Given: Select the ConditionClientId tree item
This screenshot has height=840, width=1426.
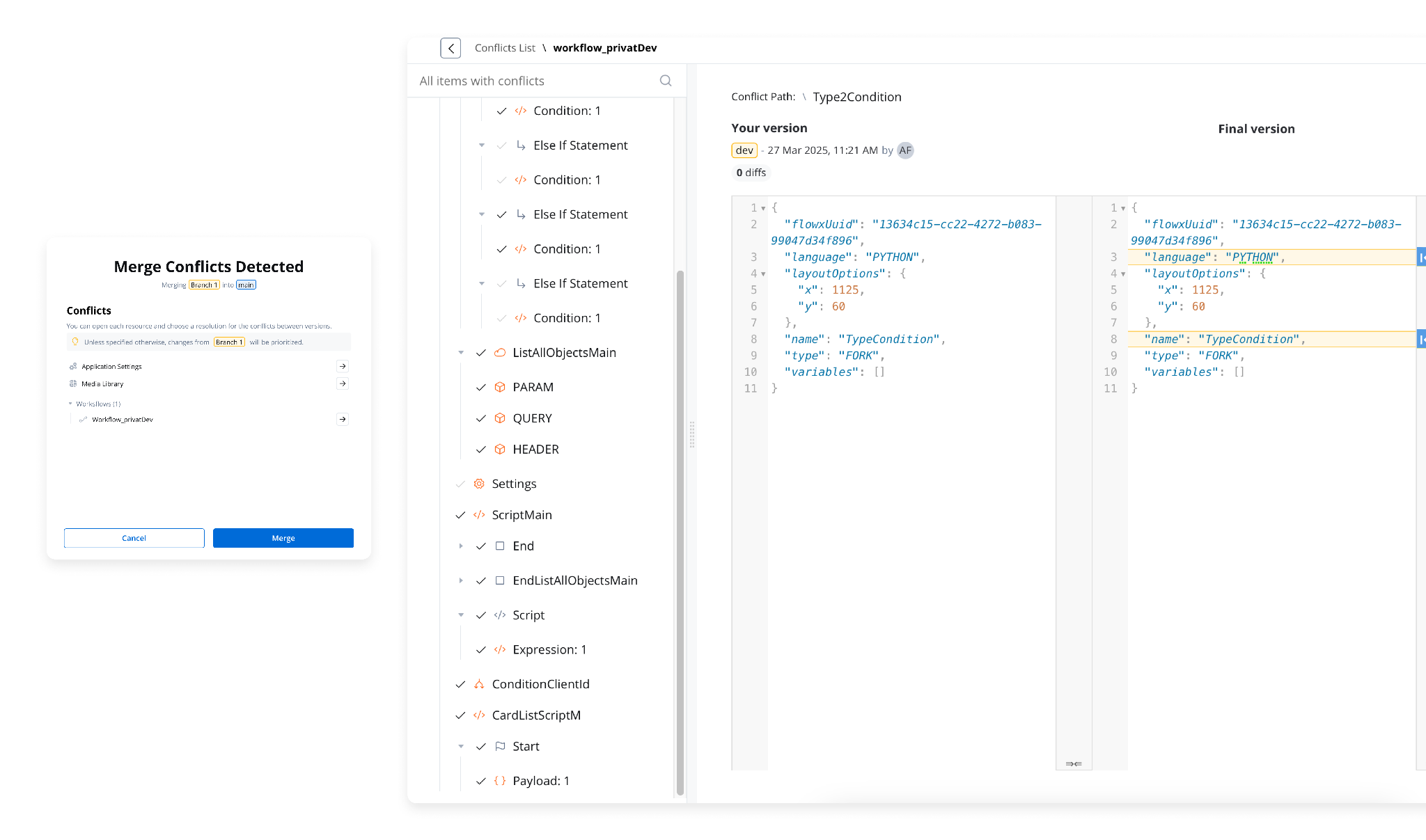Looking at the screenshot, I should [x=540, y=684].
